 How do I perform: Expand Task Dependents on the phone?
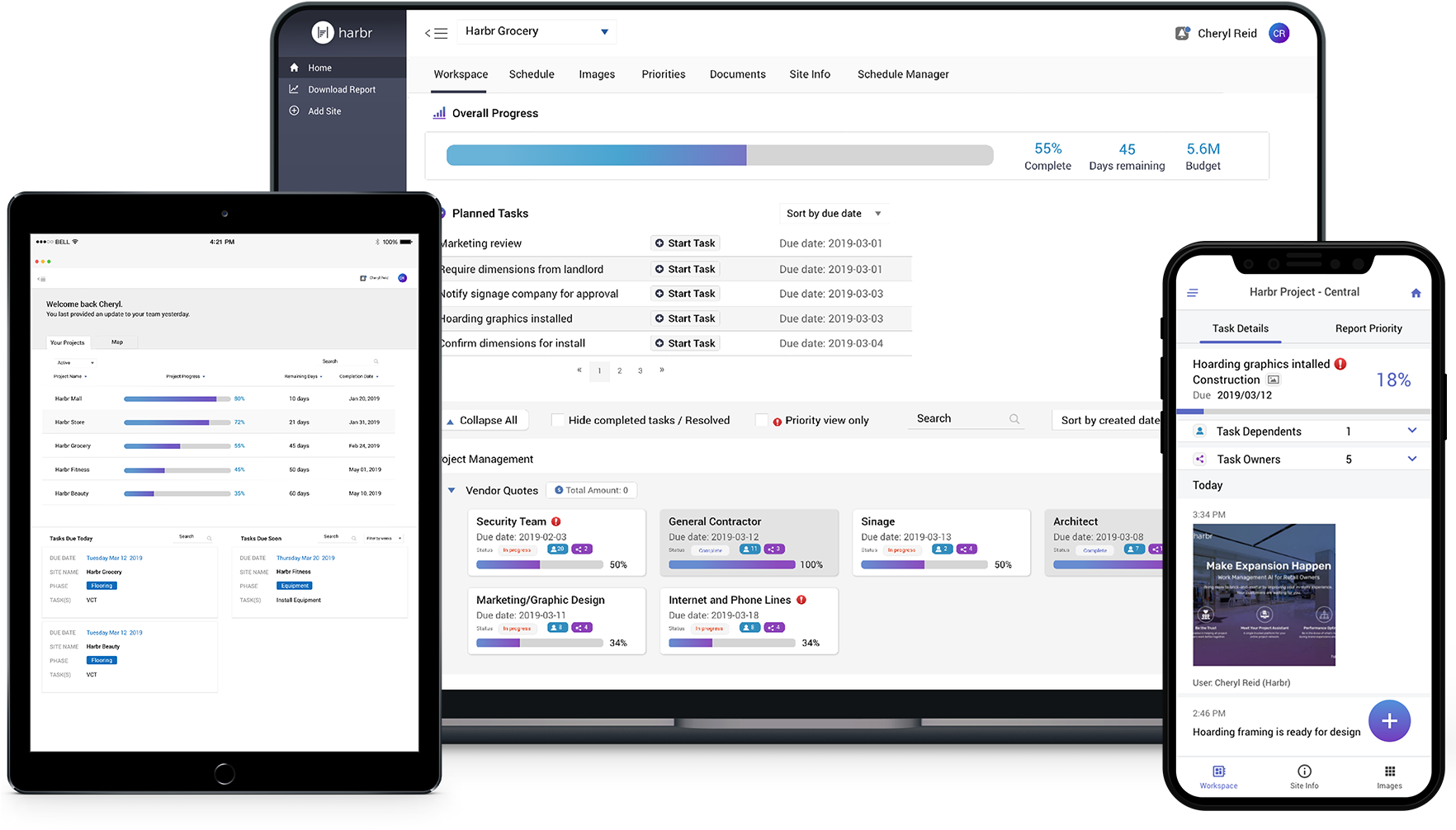tap(1412, 431)
